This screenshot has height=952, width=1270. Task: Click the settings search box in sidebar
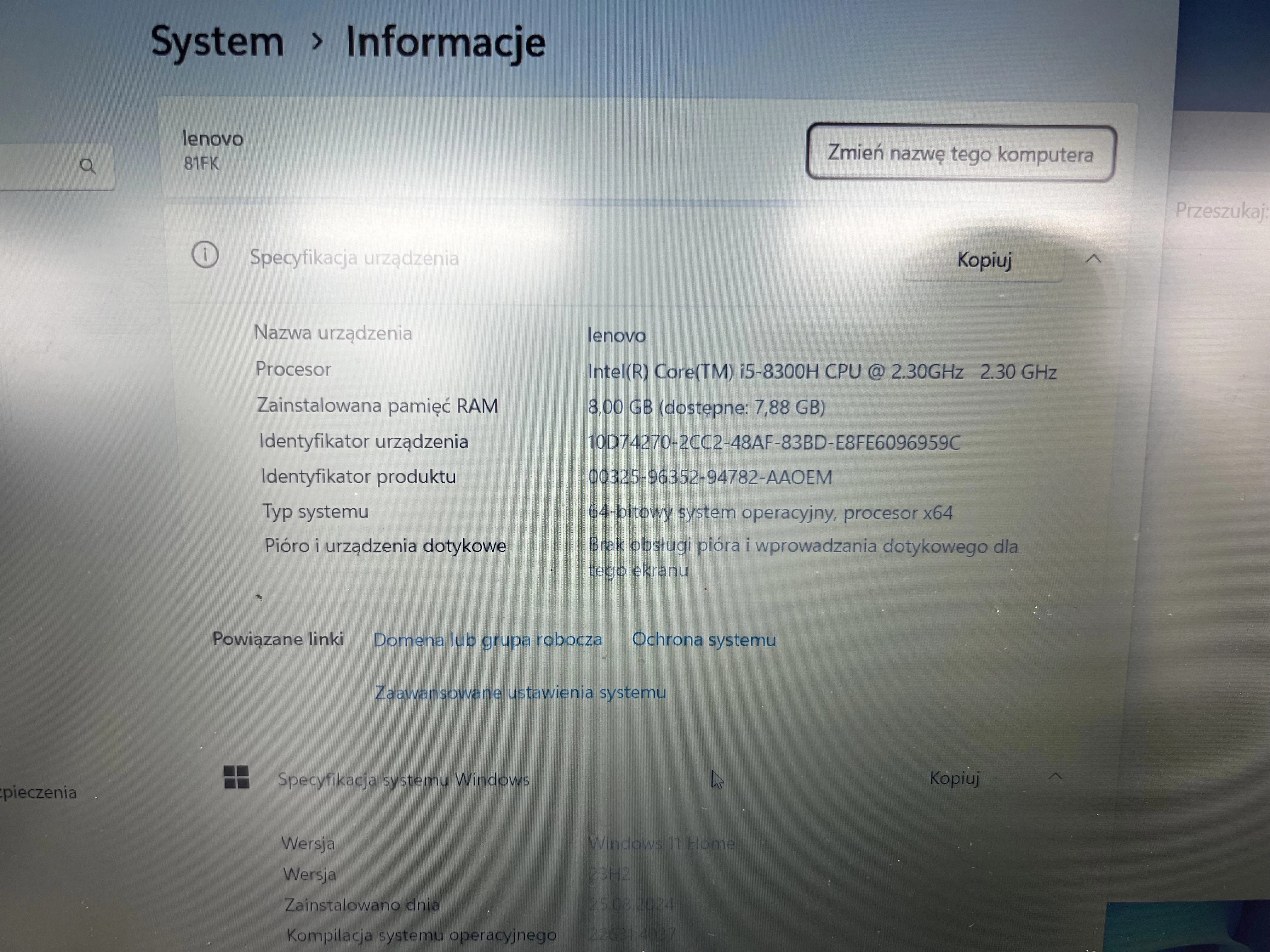[x=40, y=167]
